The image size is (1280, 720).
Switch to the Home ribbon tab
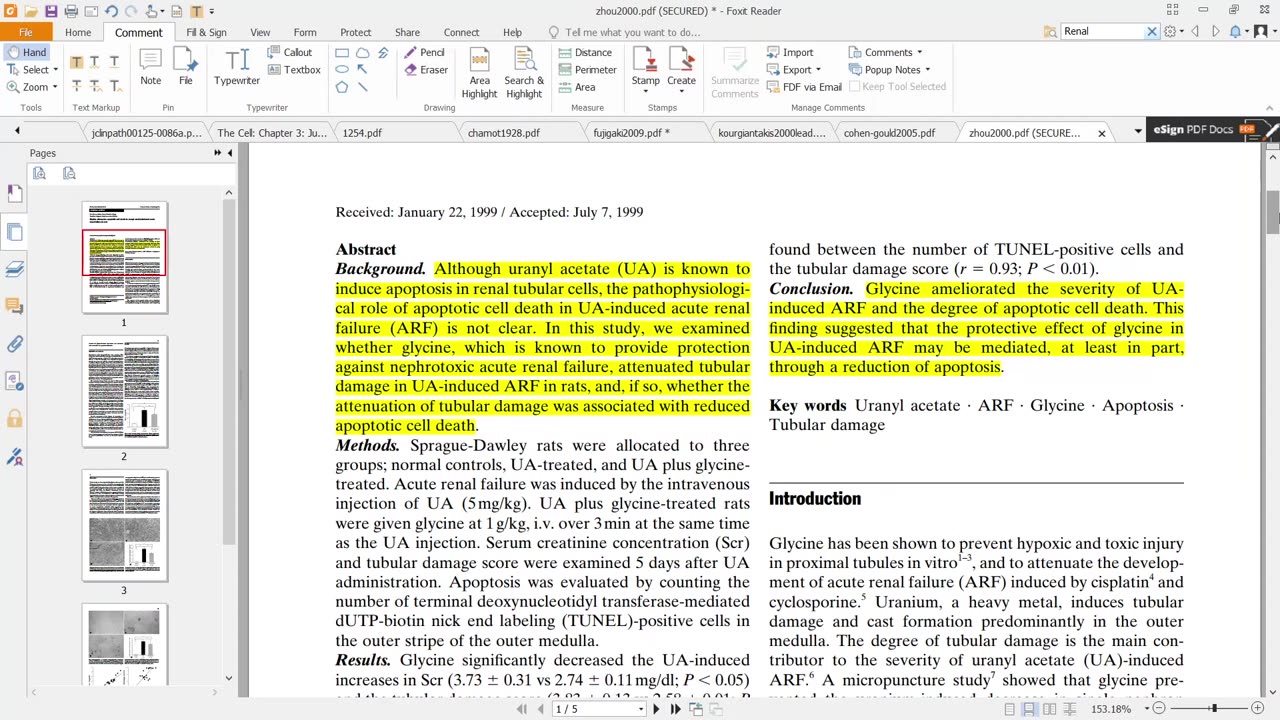click(x=78, y=32)
